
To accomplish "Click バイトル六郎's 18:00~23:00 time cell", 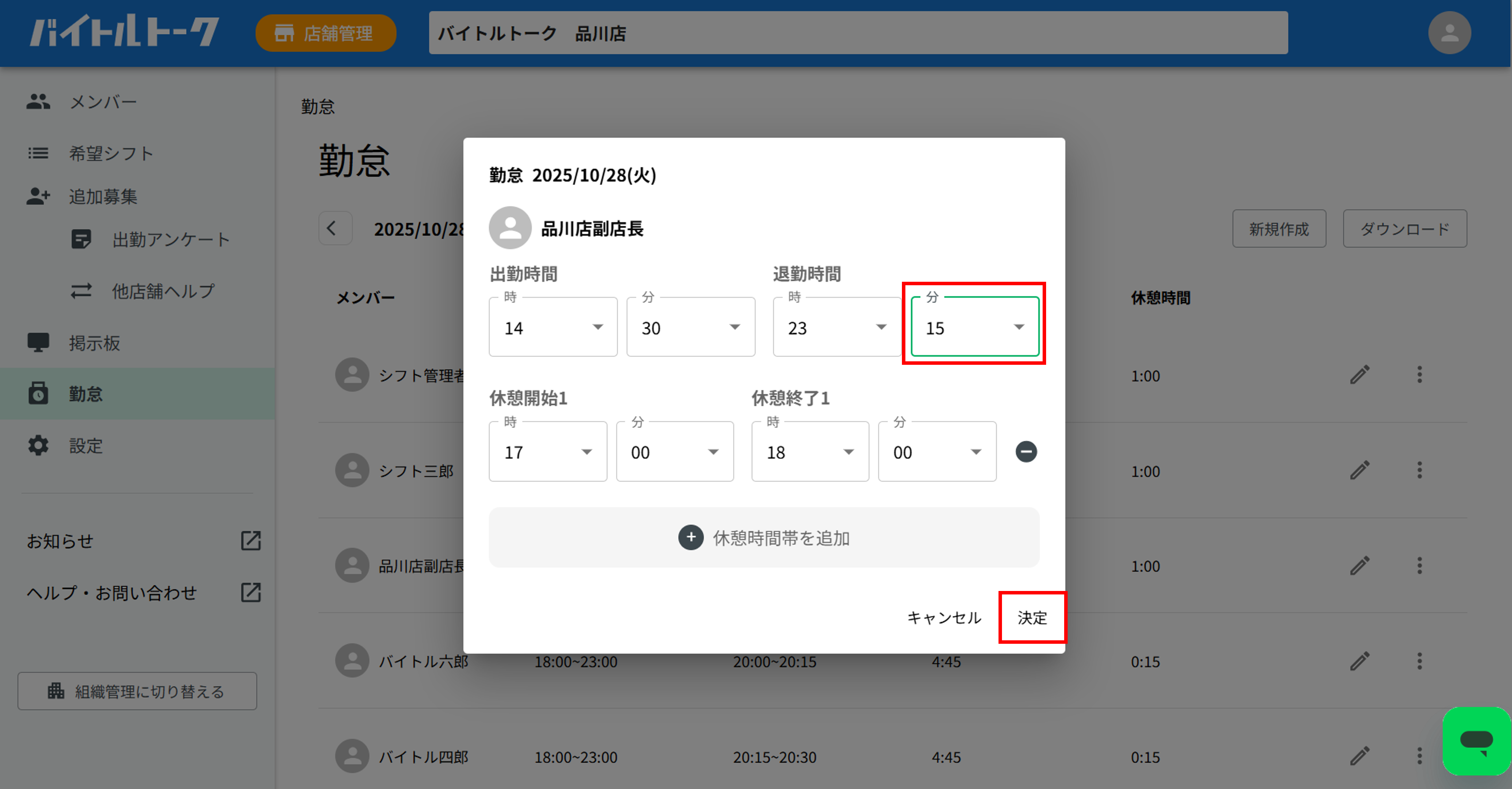I will point(575,661).
